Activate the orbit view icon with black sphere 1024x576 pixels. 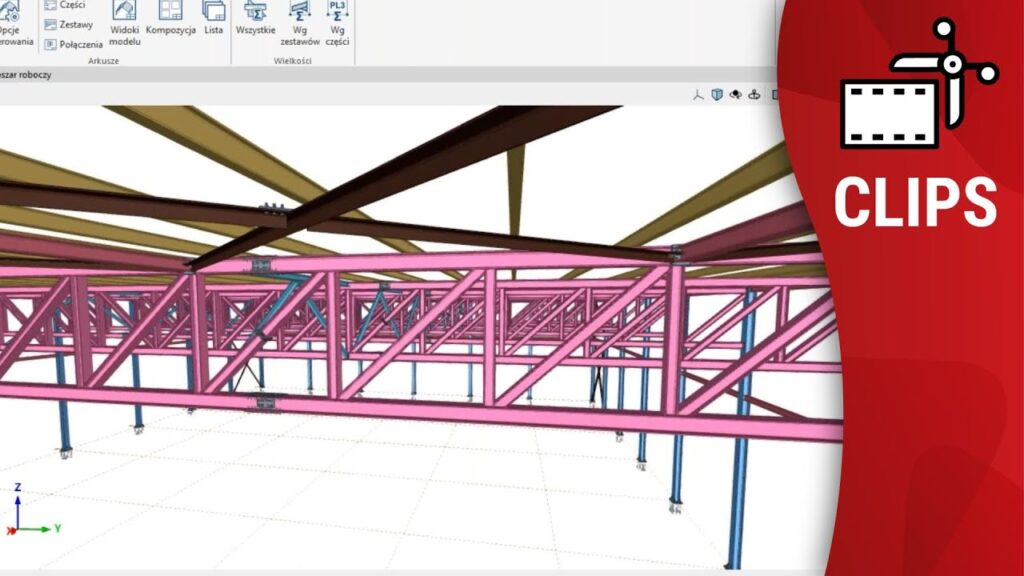(x=735, y=95)
